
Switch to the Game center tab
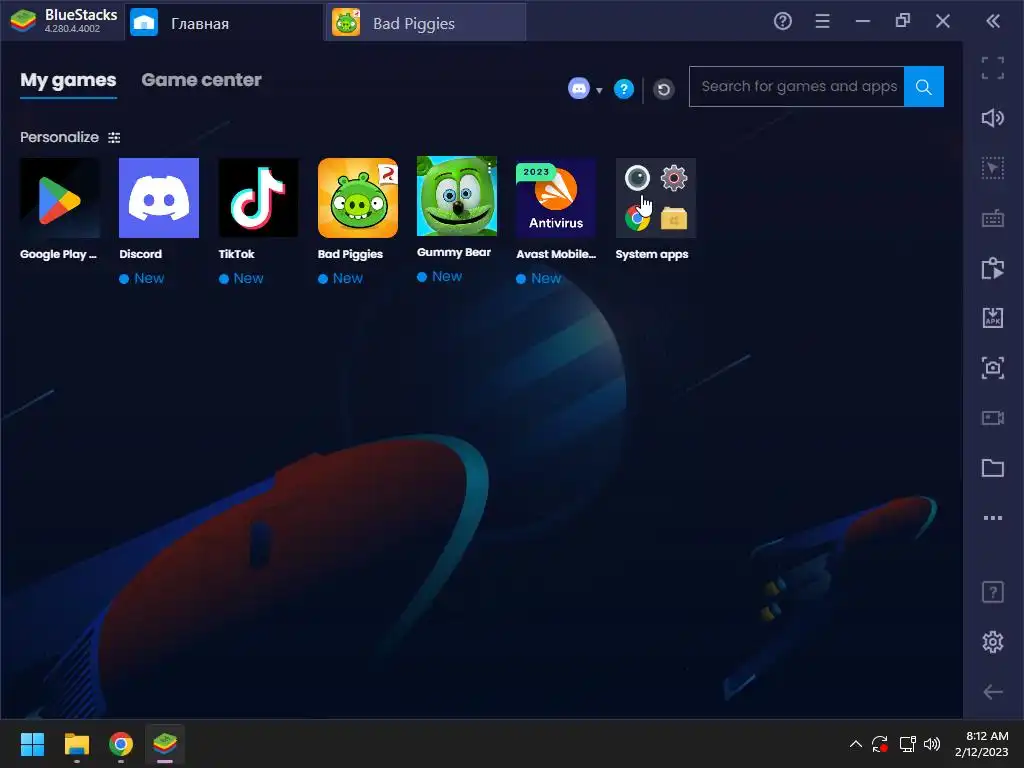(201, 80)
